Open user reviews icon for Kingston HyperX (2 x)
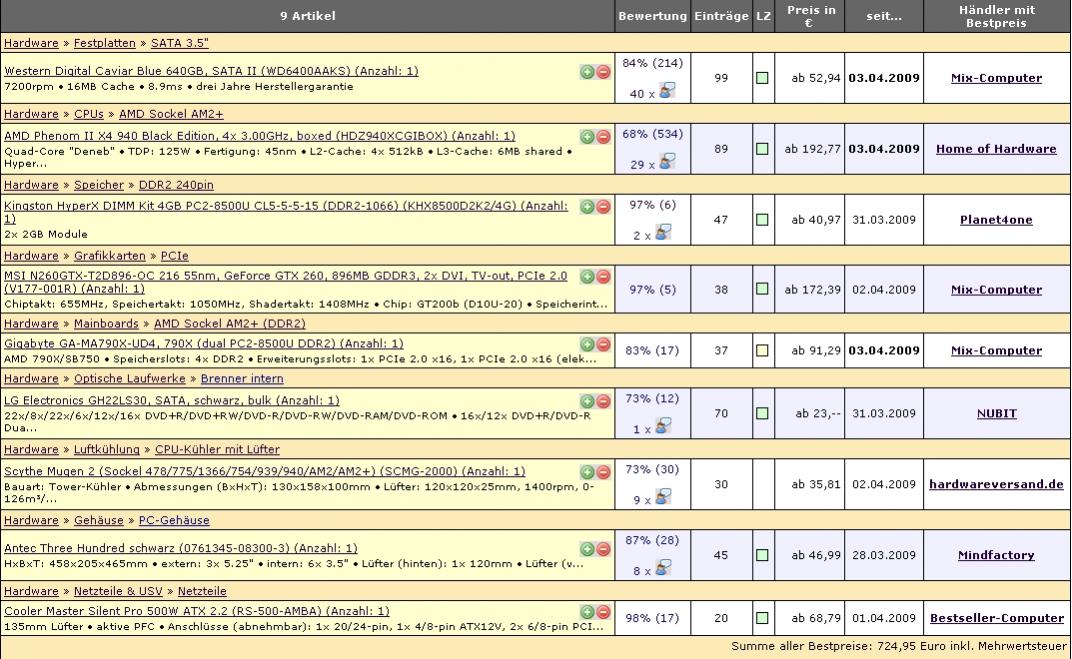Screen dimensions: 1072x659 pyautogui.click(x=662, y=232)
